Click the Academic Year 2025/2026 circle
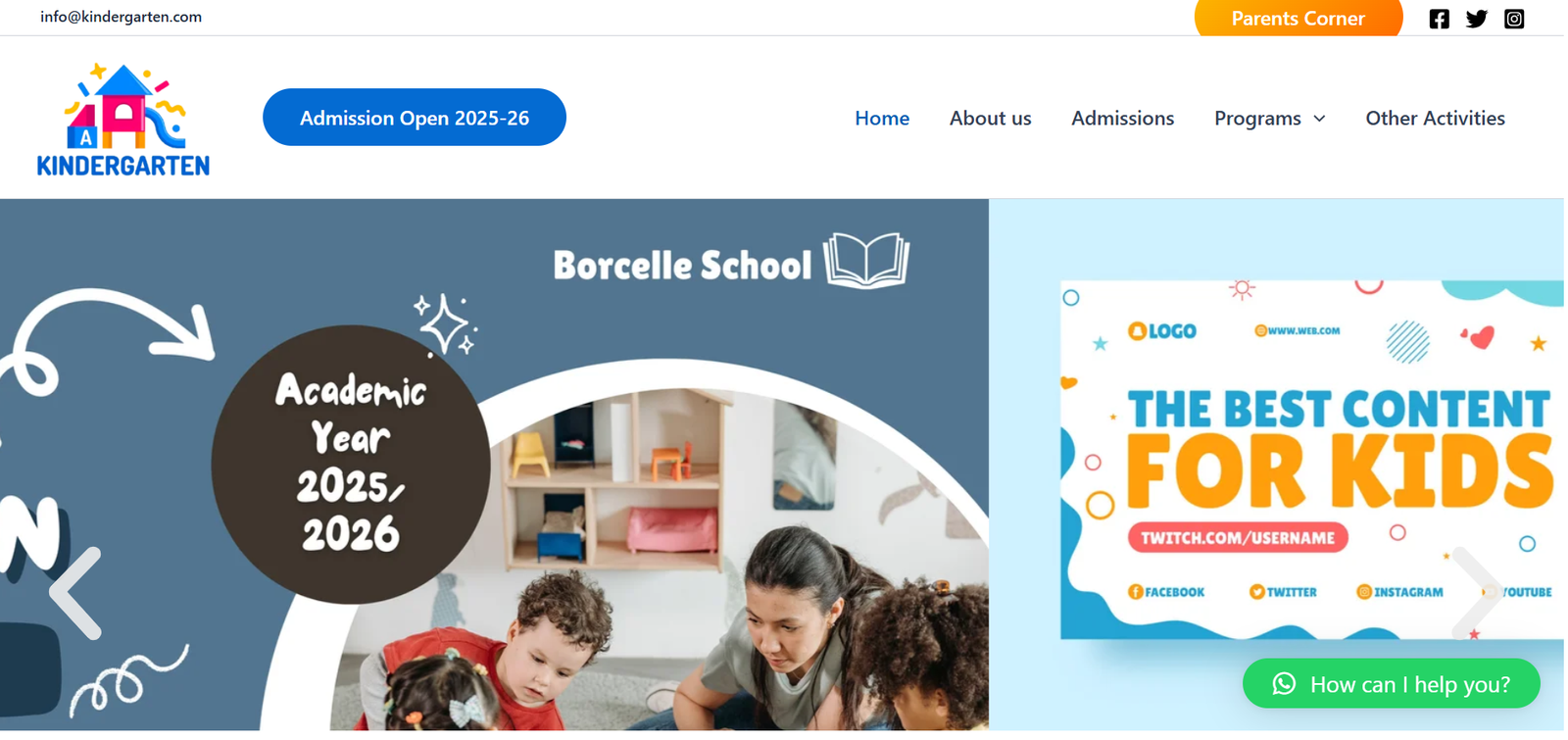This screenshot has height=740, width=1568. coord(351,465)
